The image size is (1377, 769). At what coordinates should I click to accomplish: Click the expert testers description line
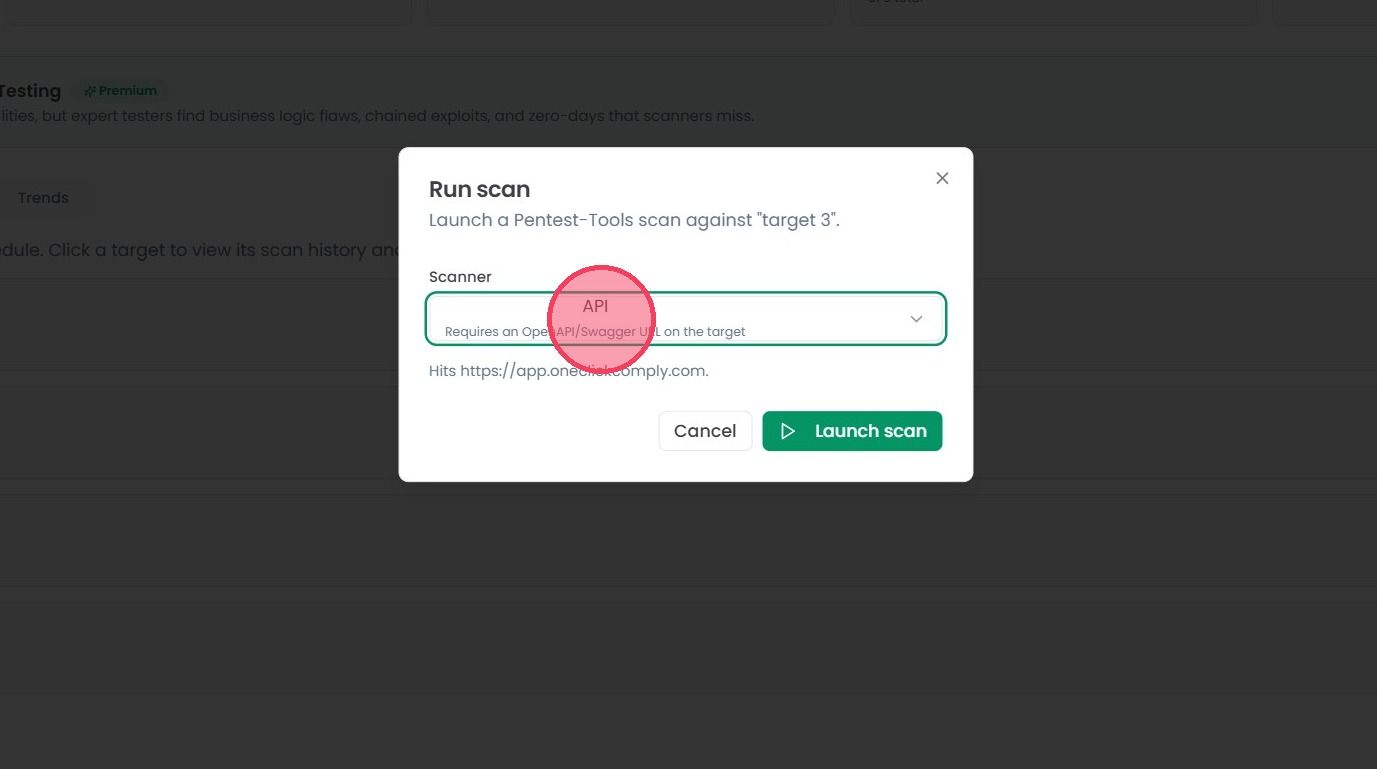point(377,116)
